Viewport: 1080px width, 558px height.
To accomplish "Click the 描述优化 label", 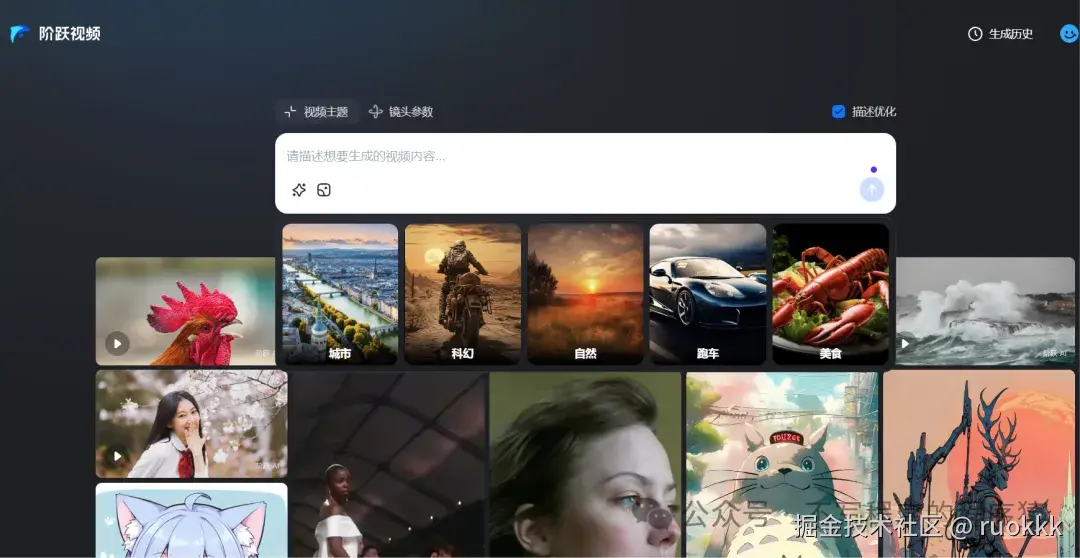I will coord(874,112).
